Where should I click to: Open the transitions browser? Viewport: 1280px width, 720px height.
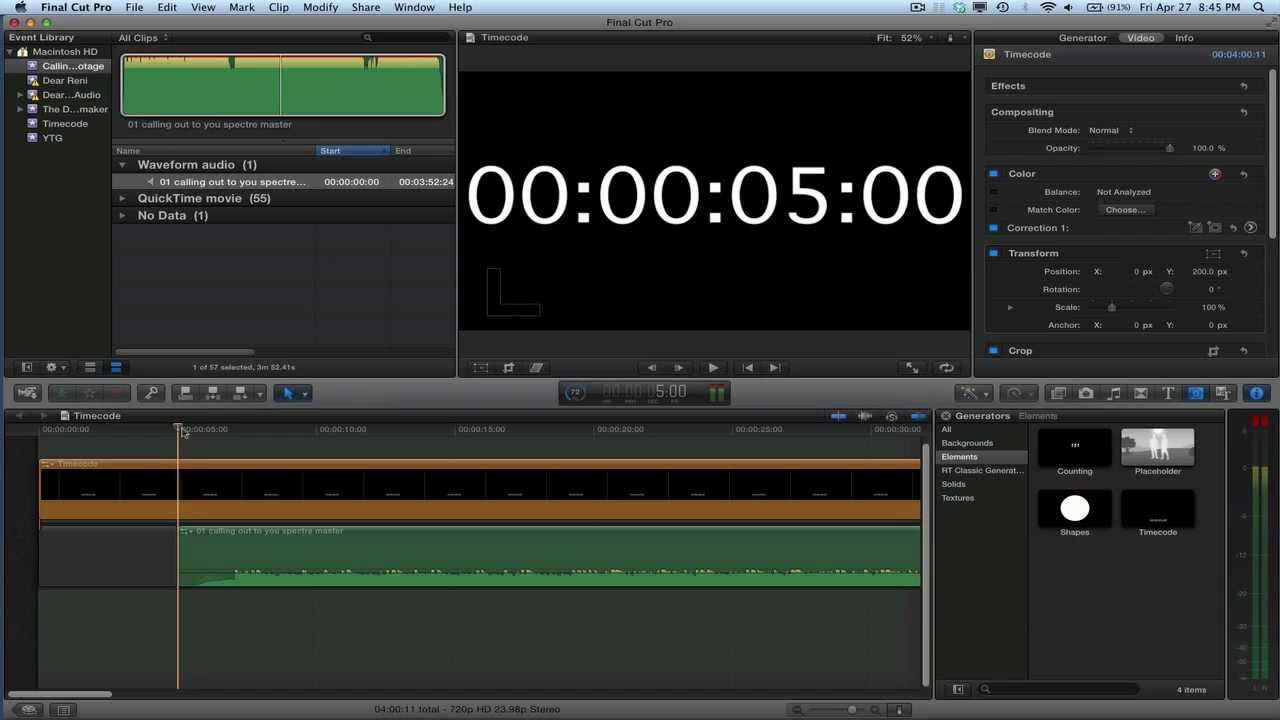(1141, 394)
